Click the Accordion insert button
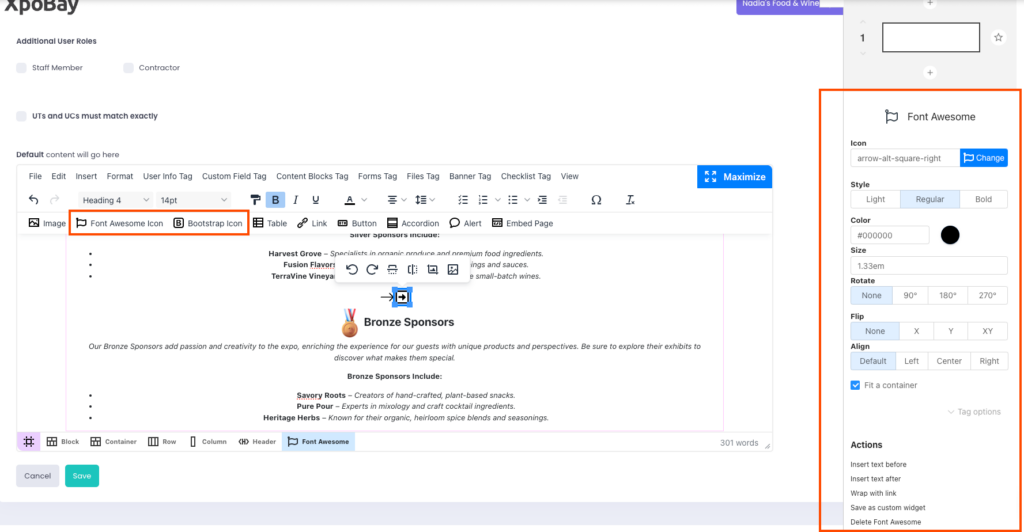This screenshot has width=1024, height=532. tap(412, 223)
